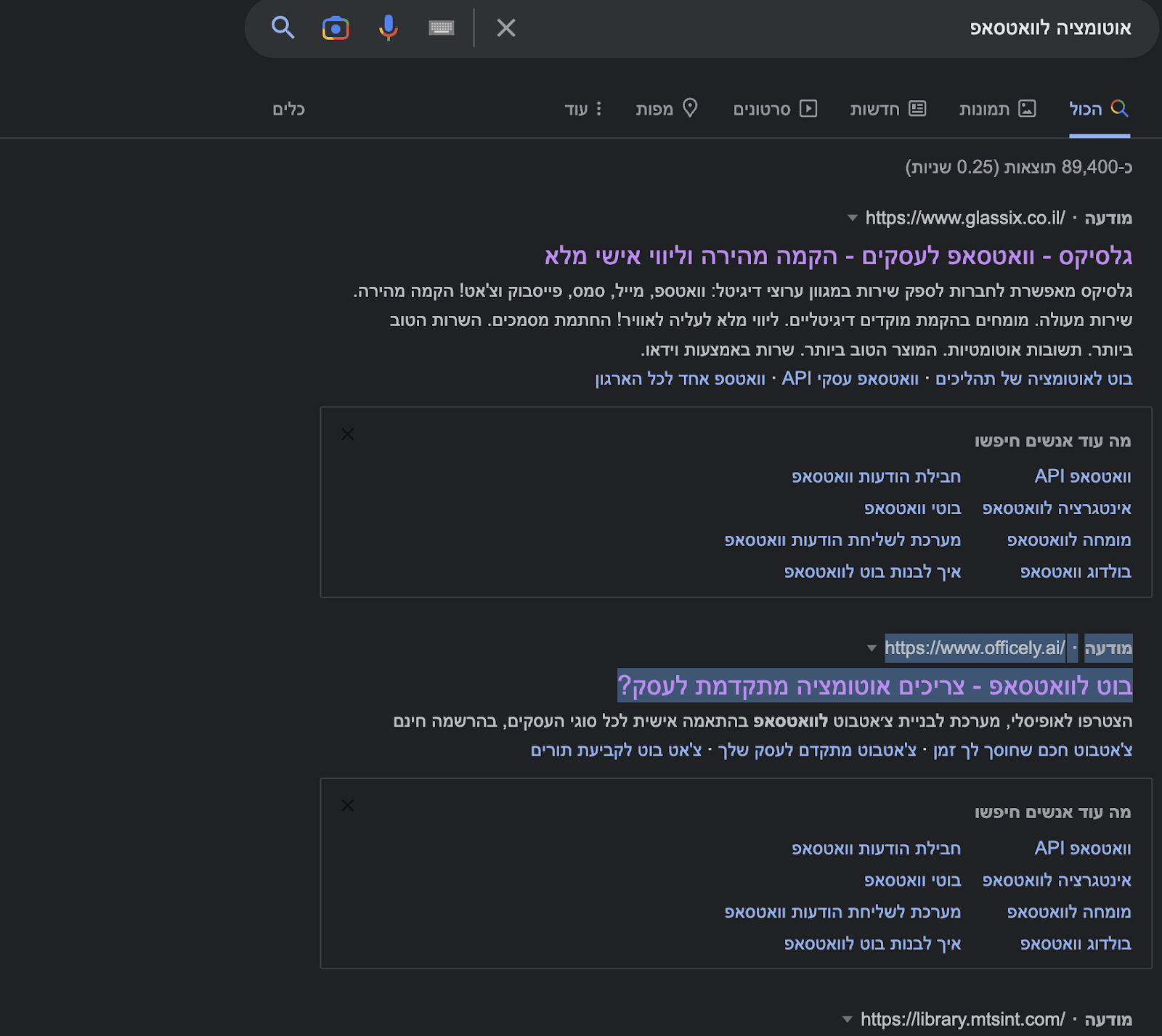The width and height of the screenshot is (1162, 1036).
Task: Click בולדוג וואטסאפ in first box
Action: 1076,572
